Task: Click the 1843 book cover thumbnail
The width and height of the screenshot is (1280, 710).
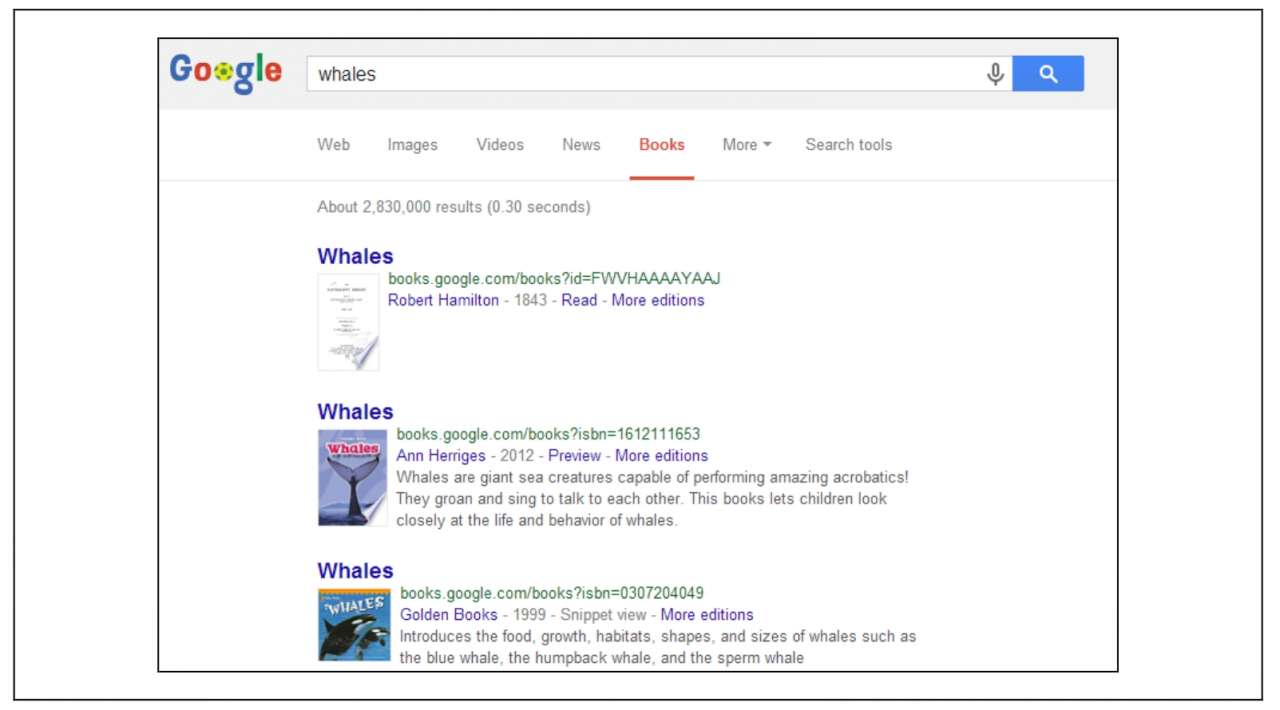Action: coord(348,322)
